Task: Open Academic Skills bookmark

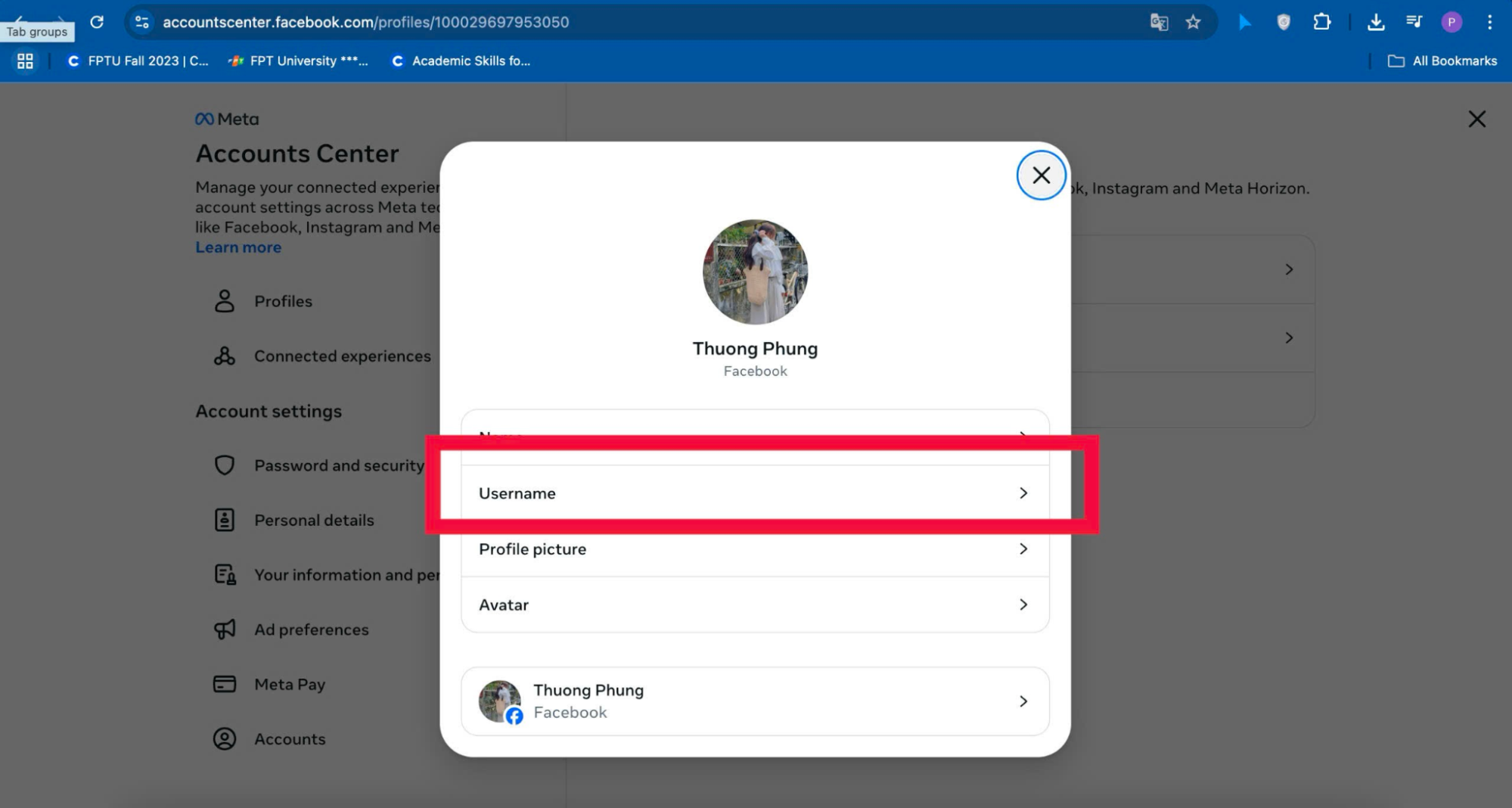Action: [460, 61]
